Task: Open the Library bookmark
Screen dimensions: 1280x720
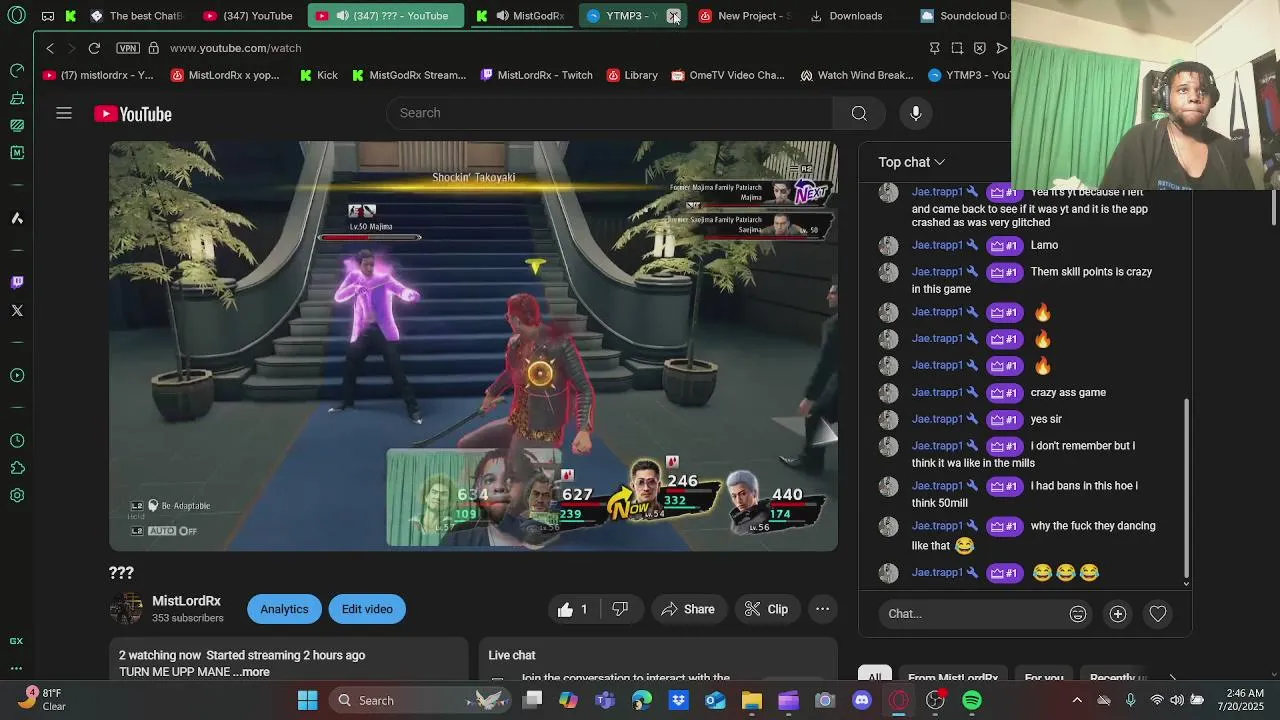Action: point(631,75)
